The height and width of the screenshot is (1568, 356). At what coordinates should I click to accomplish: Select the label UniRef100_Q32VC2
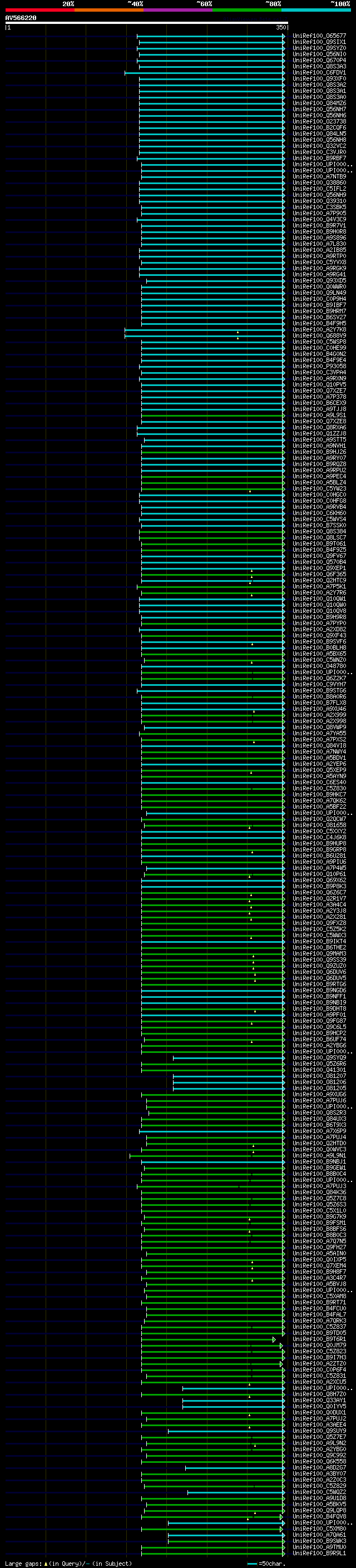(319, 146)
